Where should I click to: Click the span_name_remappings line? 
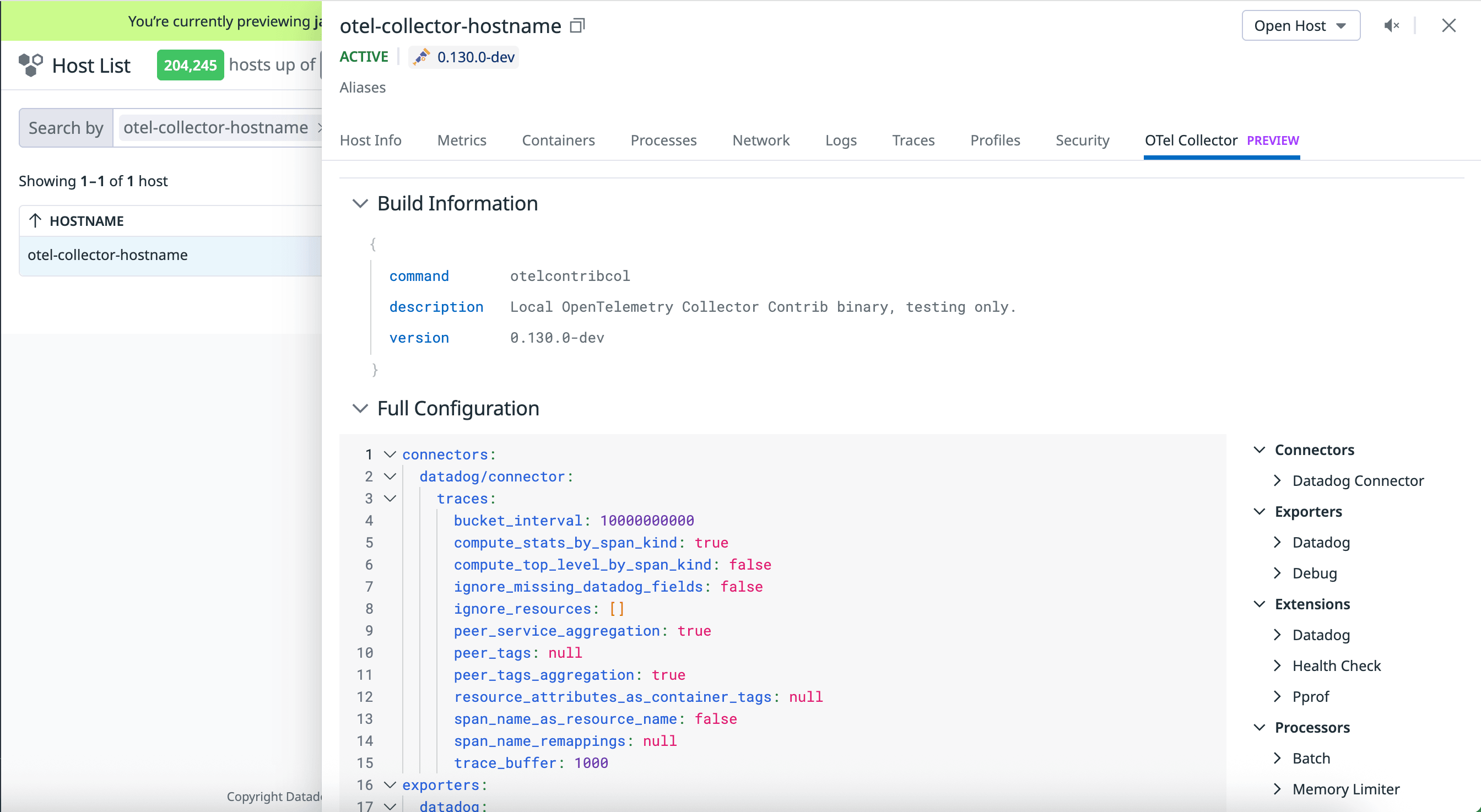pos(565,741)
